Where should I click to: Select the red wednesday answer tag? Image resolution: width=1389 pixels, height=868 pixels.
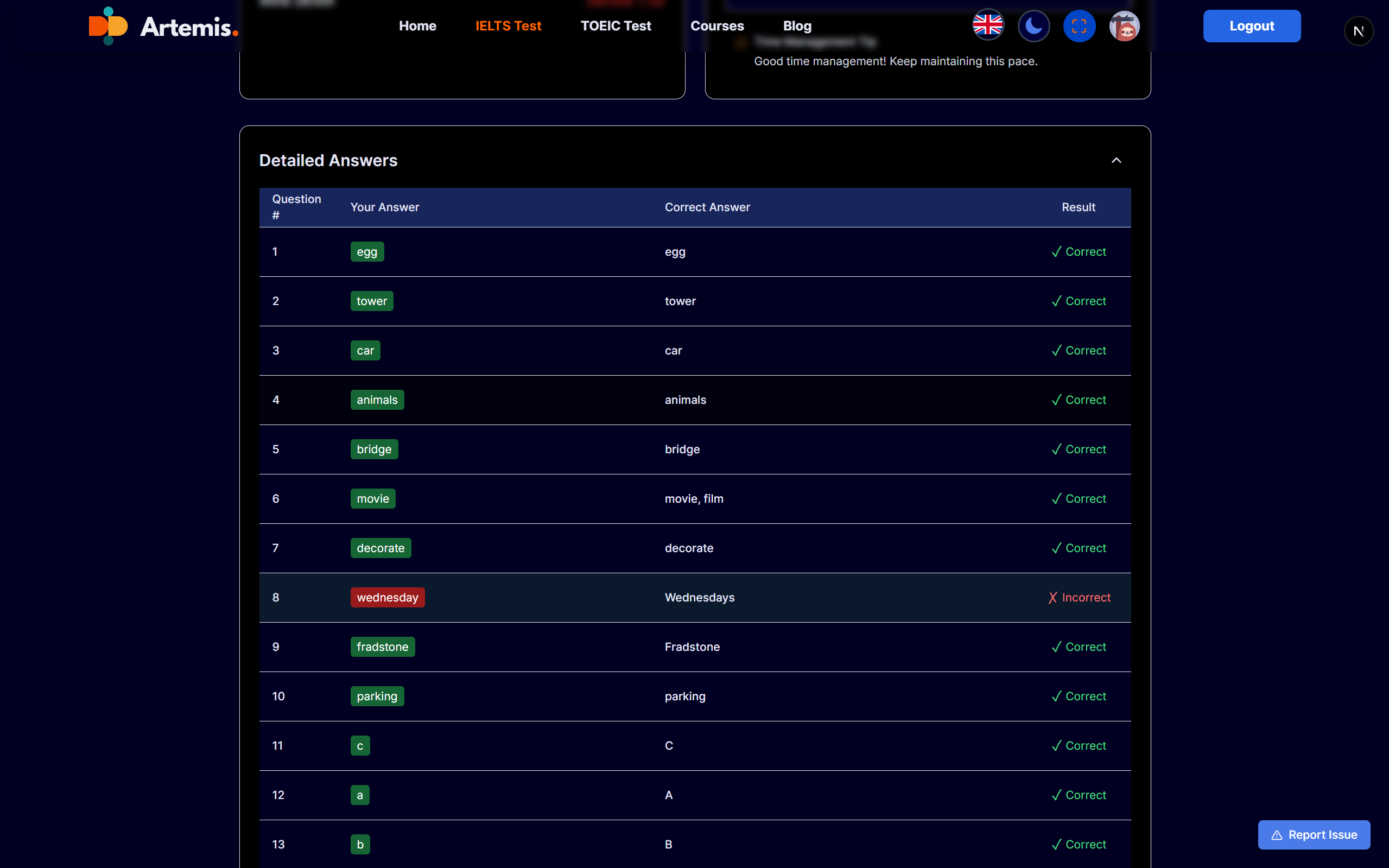pos(388,598)
